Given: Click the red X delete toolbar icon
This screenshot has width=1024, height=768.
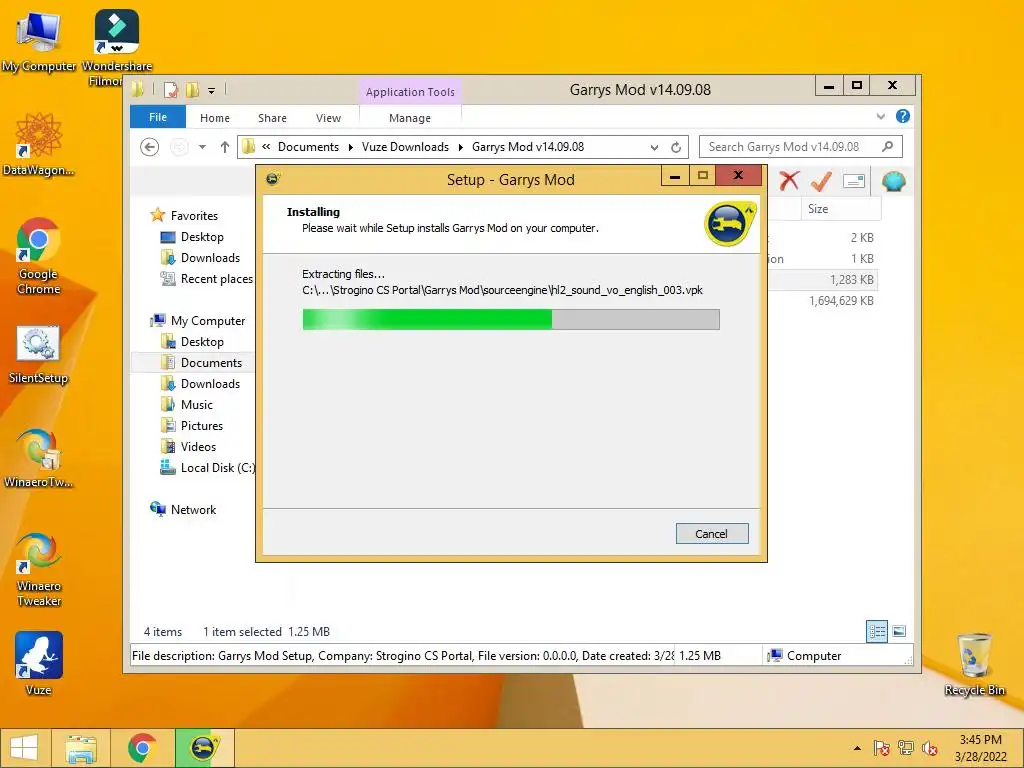Looking at the screenshot, I should click(x=789, y=181).
